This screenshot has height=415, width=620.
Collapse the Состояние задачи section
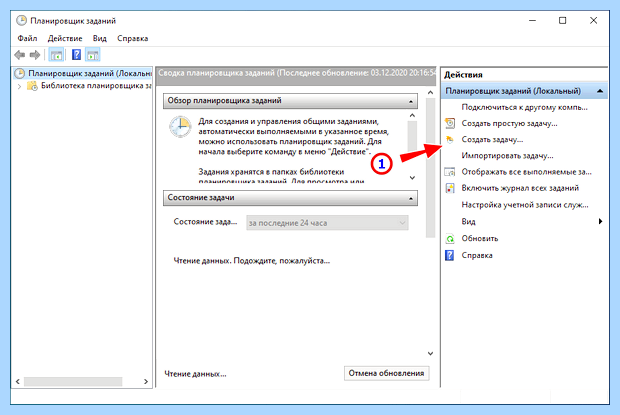pyautogui.click(x=411, y=198)
